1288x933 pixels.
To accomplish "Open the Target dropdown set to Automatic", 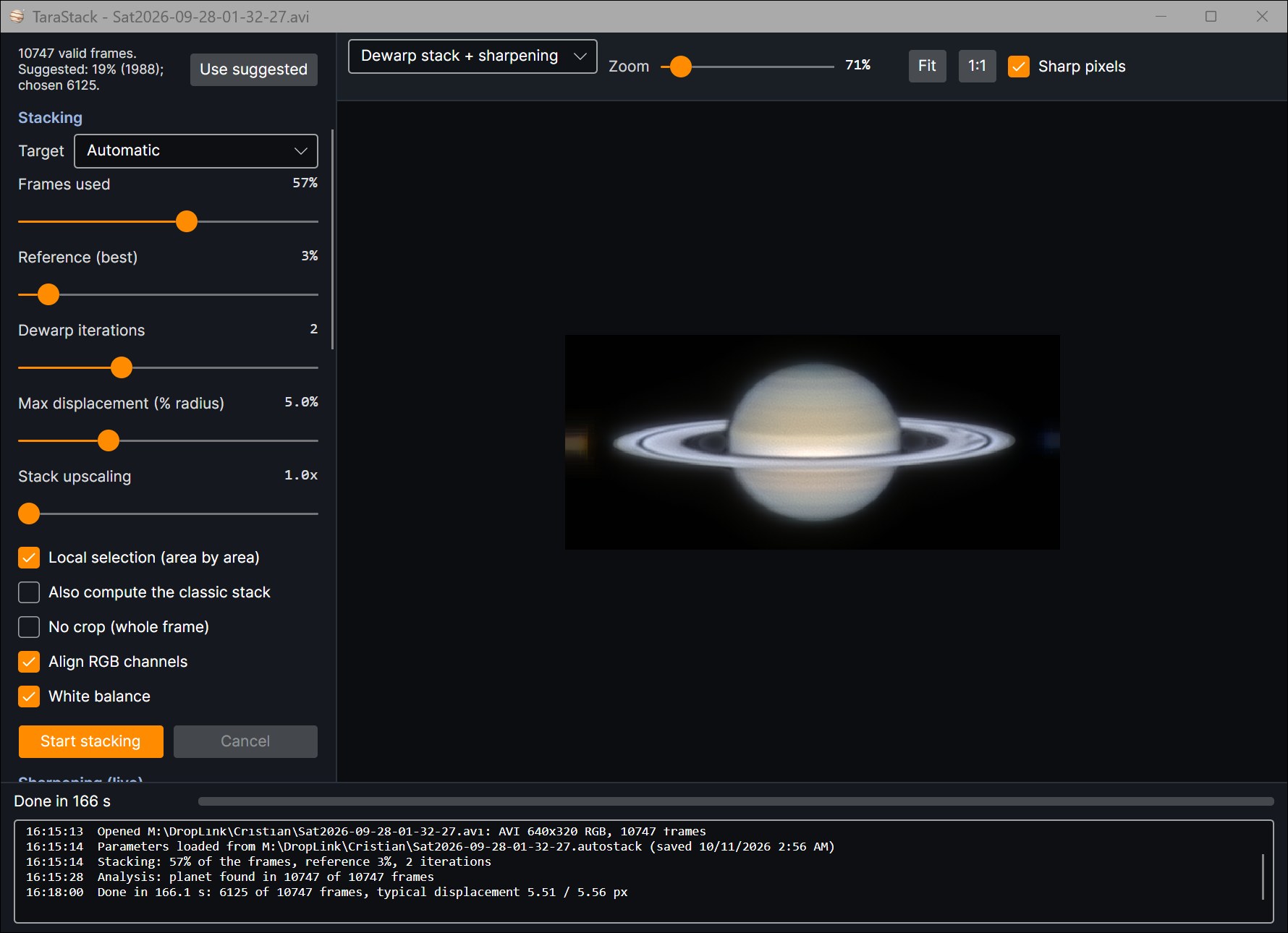I will click(x=196, y=151).
